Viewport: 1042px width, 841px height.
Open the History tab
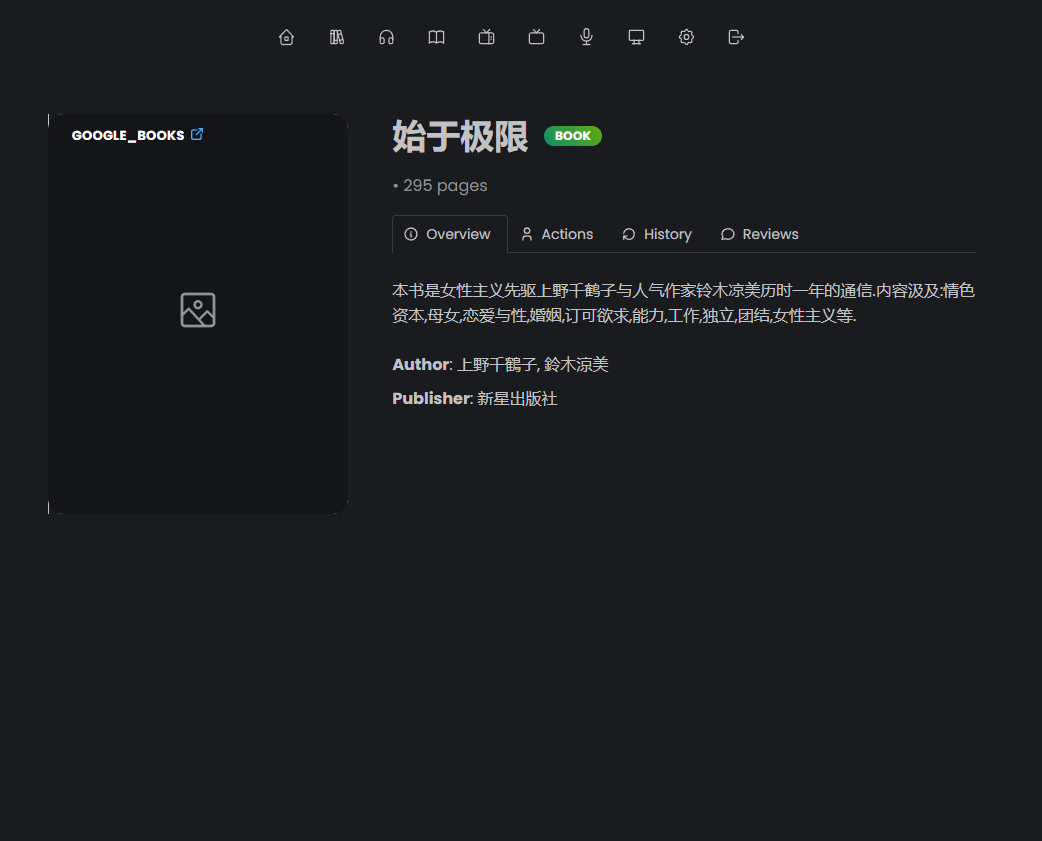(x=657, y=234)
